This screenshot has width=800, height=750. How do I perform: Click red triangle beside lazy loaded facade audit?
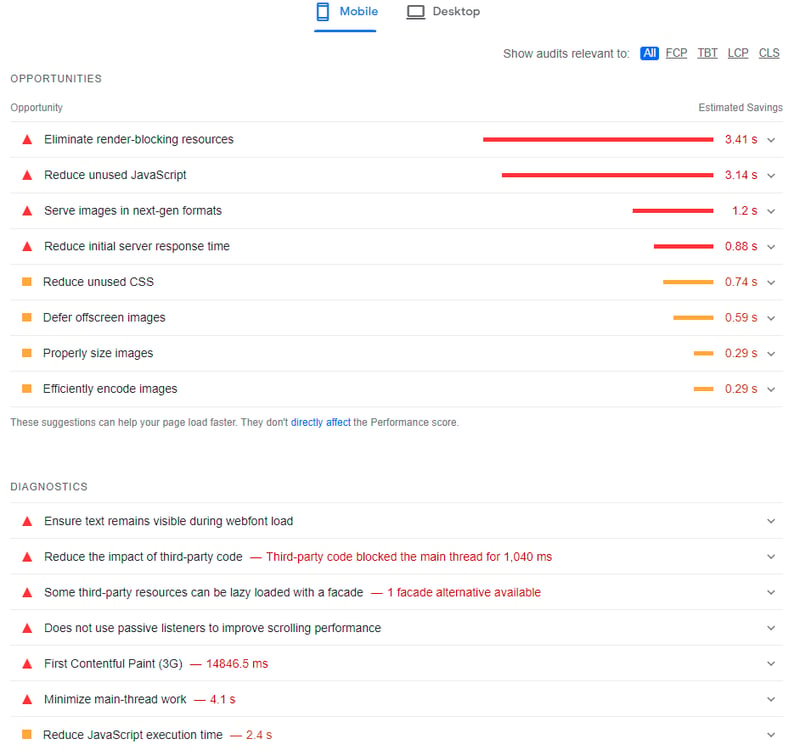pos(28,593)
